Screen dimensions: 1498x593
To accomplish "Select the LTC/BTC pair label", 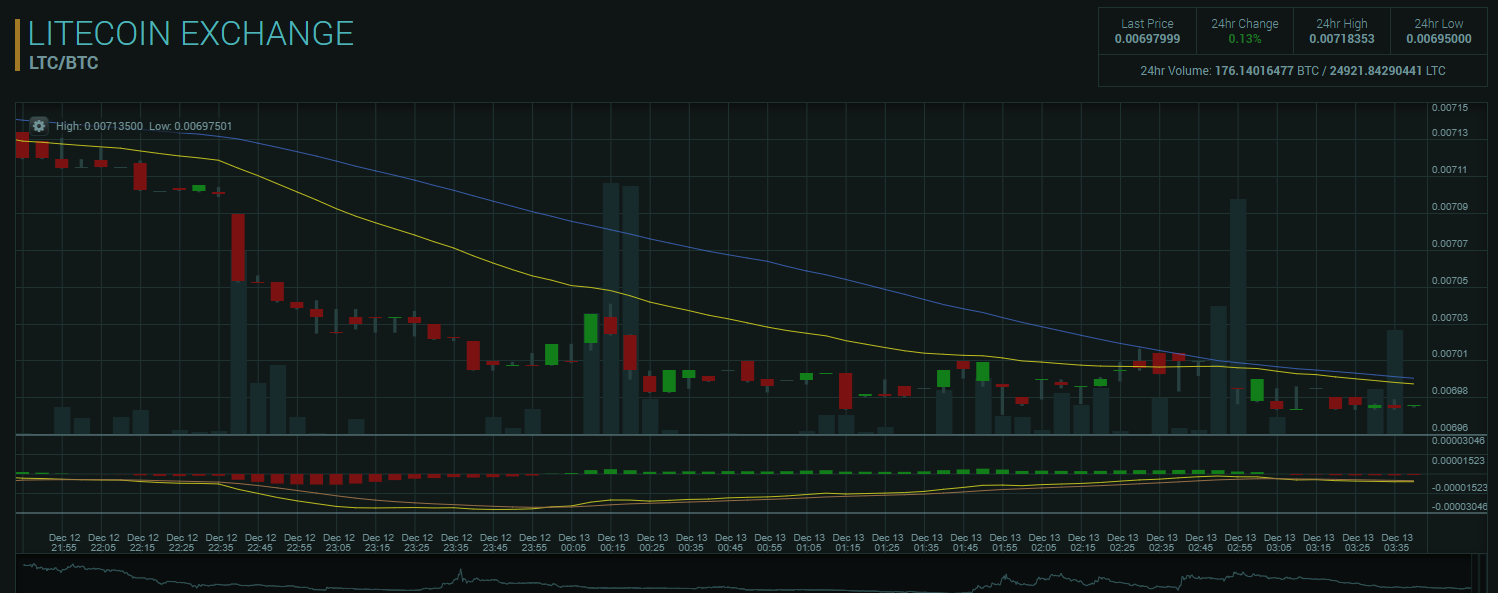I will tap(63, 62).
